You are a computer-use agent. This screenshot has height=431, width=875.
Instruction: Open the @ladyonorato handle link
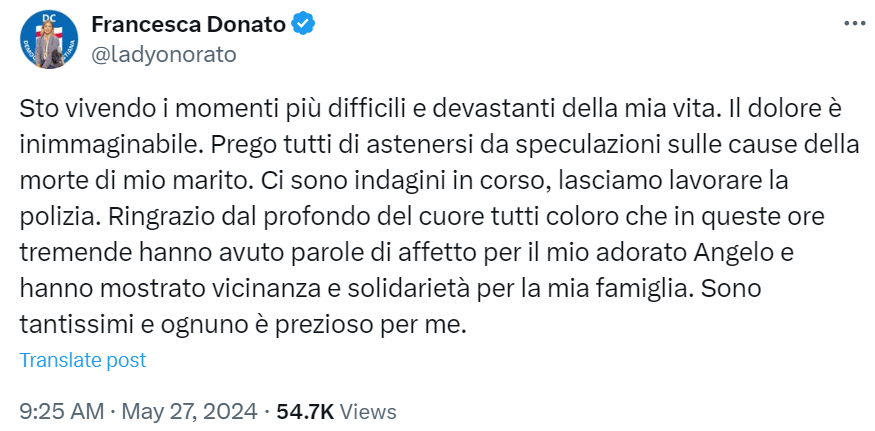pos(163,54)
